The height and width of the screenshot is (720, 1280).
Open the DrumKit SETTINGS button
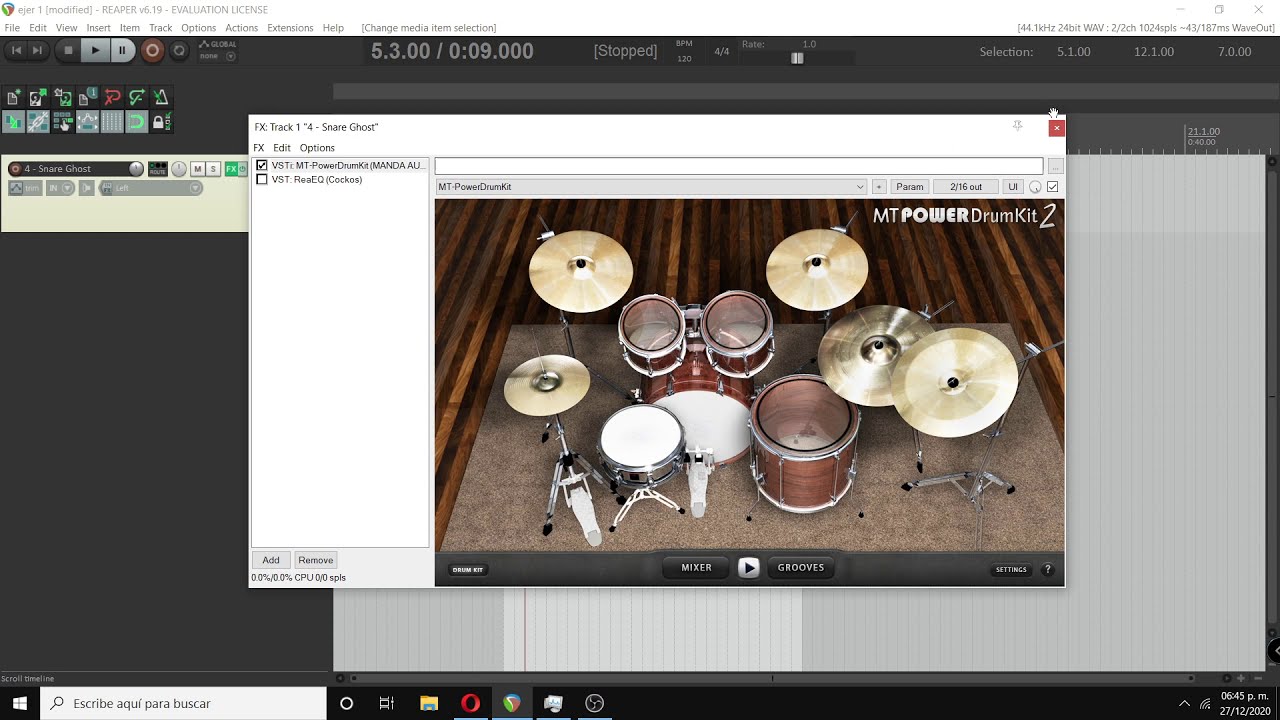point(1011,570)
